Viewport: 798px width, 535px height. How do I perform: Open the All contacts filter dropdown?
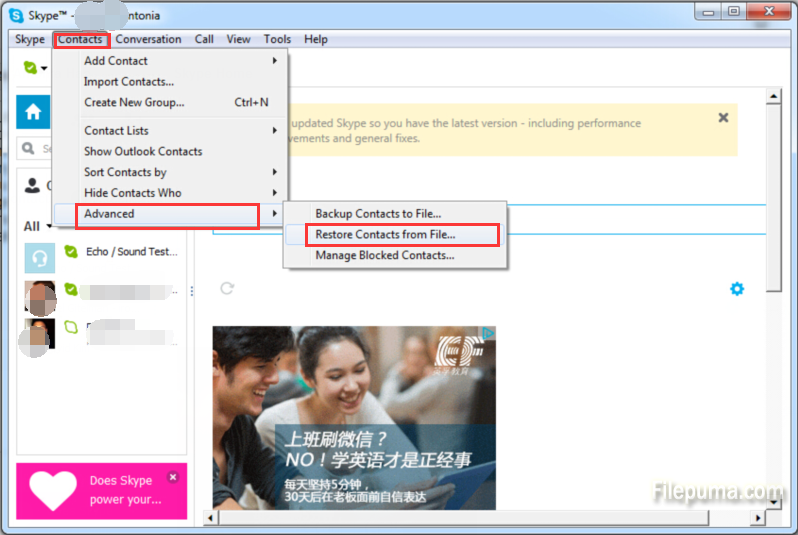pyautogui.click(x=48, y=226)
